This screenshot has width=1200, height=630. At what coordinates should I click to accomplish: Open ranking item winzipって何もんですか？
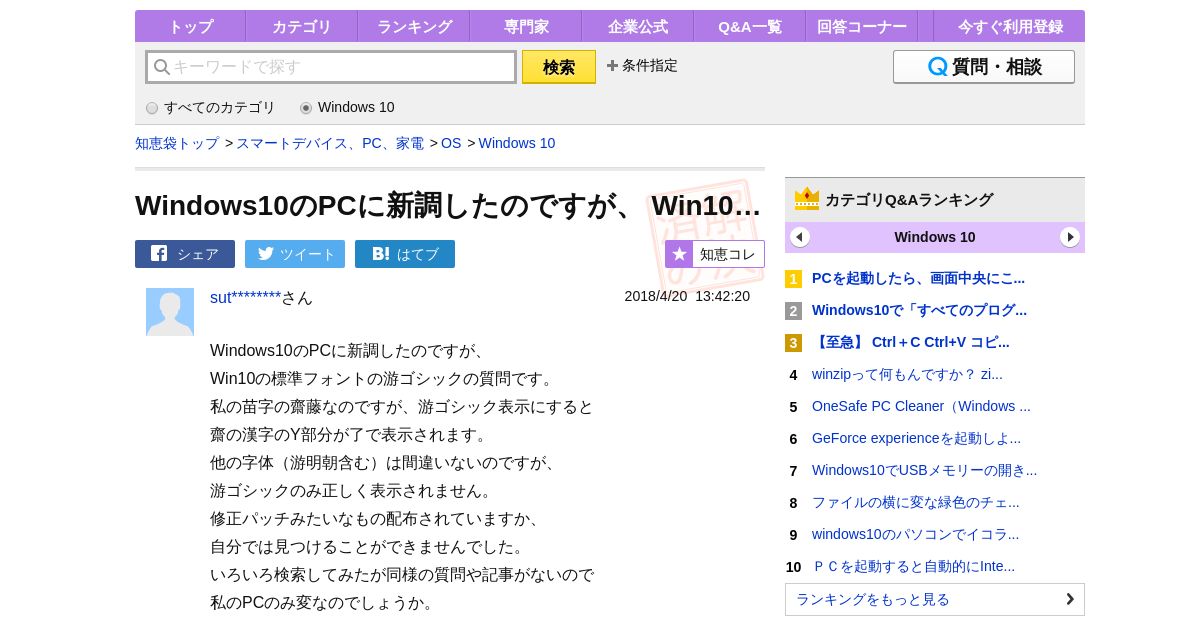(x=907, y=374)
